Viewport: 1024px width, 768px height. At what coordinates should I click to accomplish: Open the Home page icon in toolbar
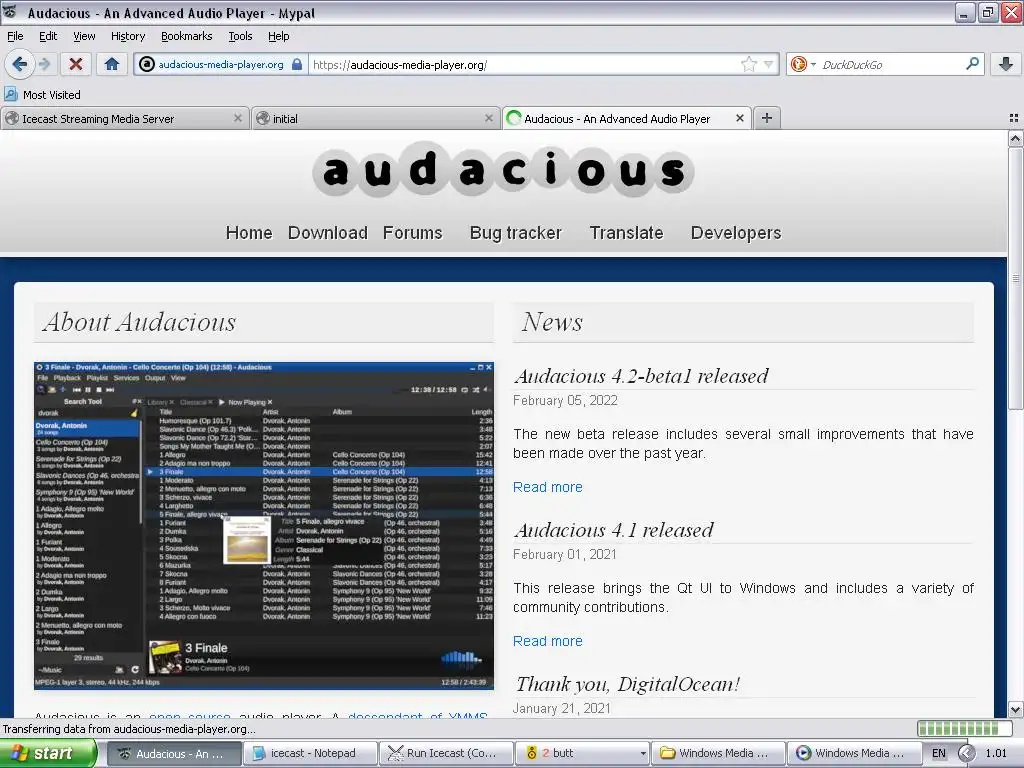pos(112,64)
